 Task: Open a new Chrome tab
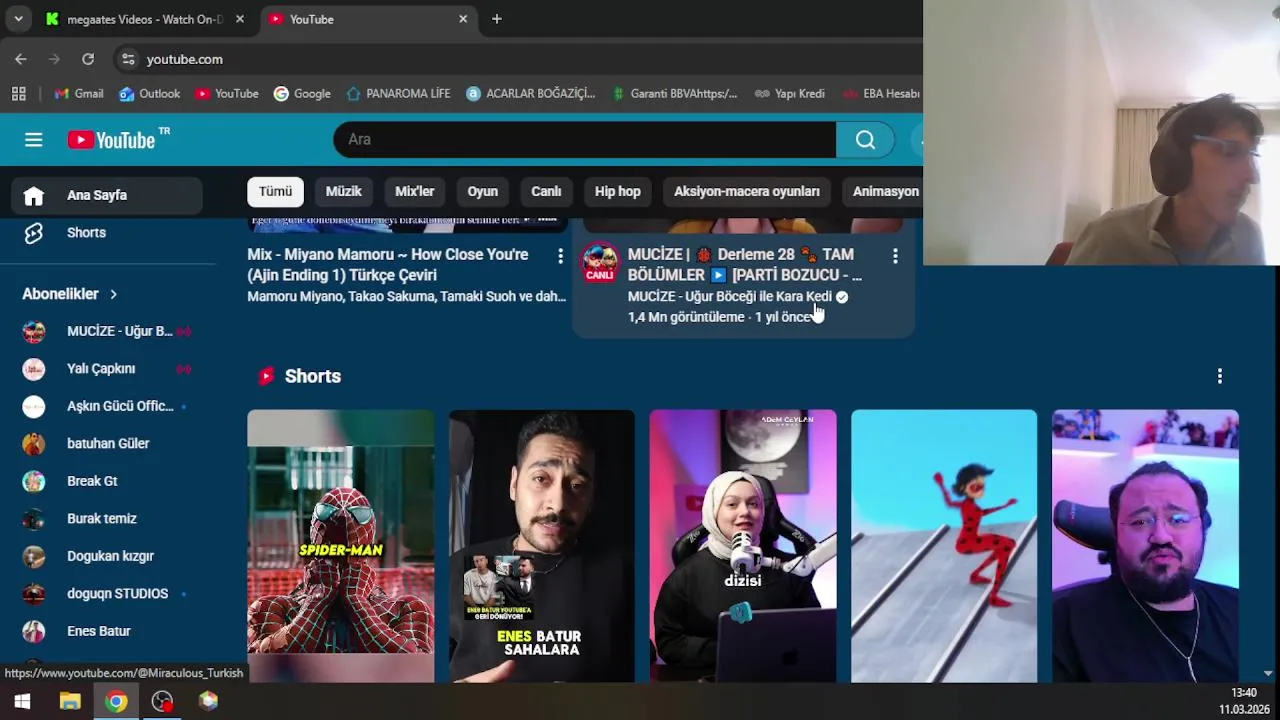coord(497,19)
